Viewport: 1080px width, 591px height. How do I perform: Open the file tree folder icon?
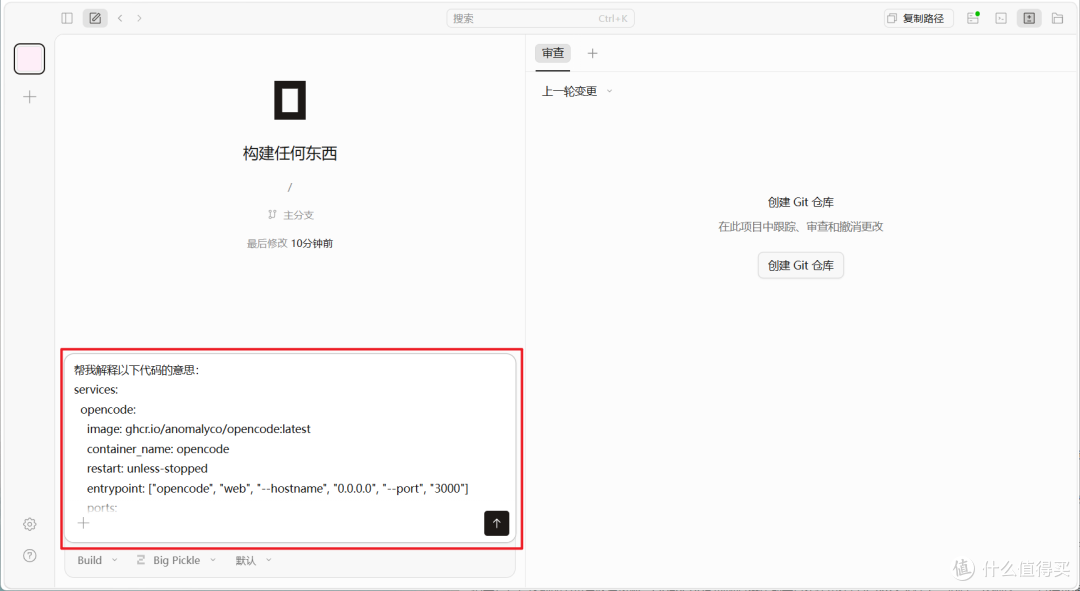pos(1057,19)
